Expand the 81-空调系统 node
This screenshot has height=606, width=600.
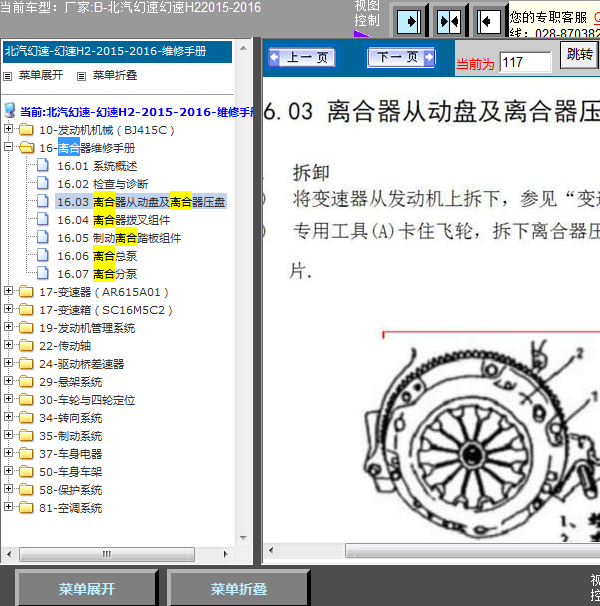tap(9, 506)
